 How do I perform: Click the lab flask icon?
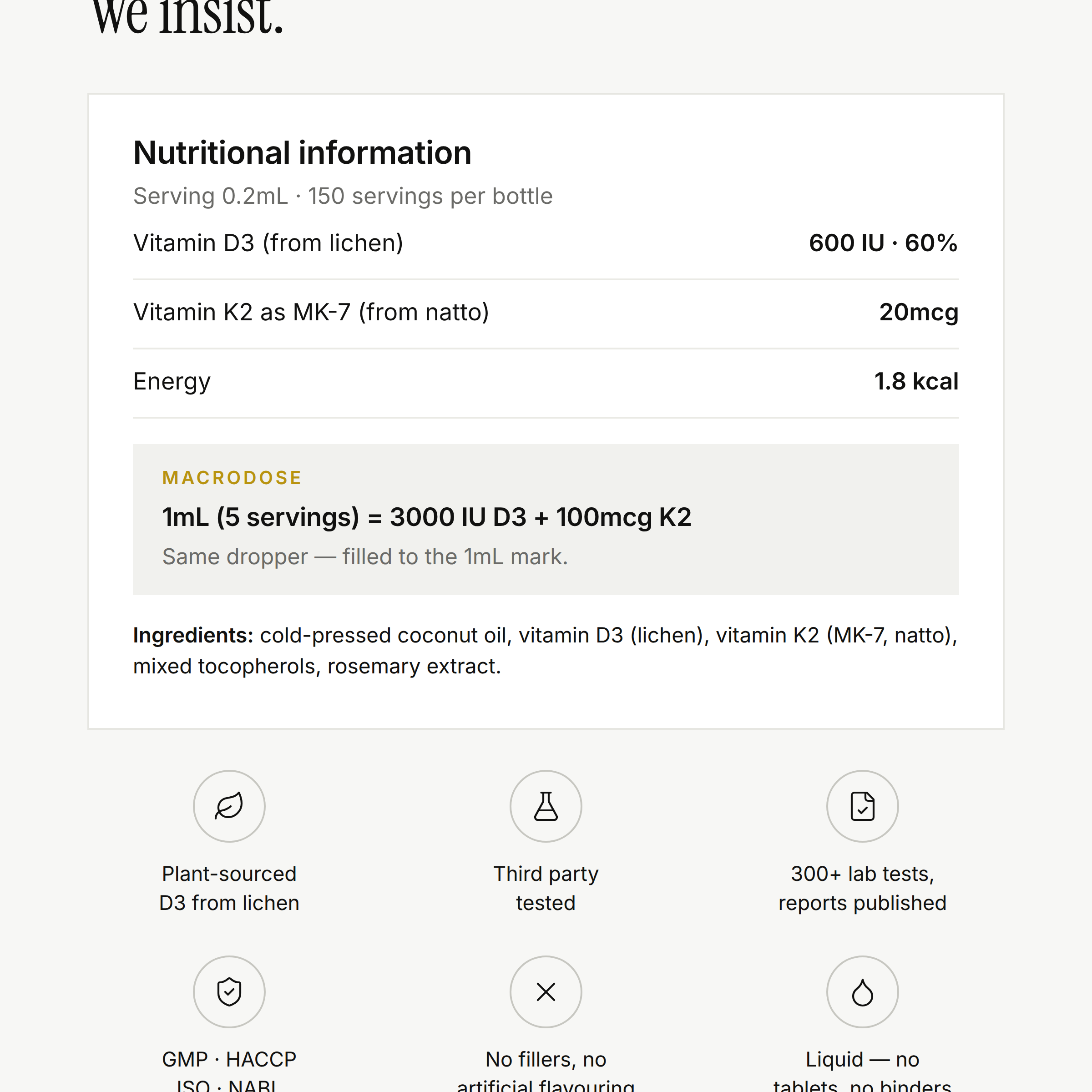[546, 806]
